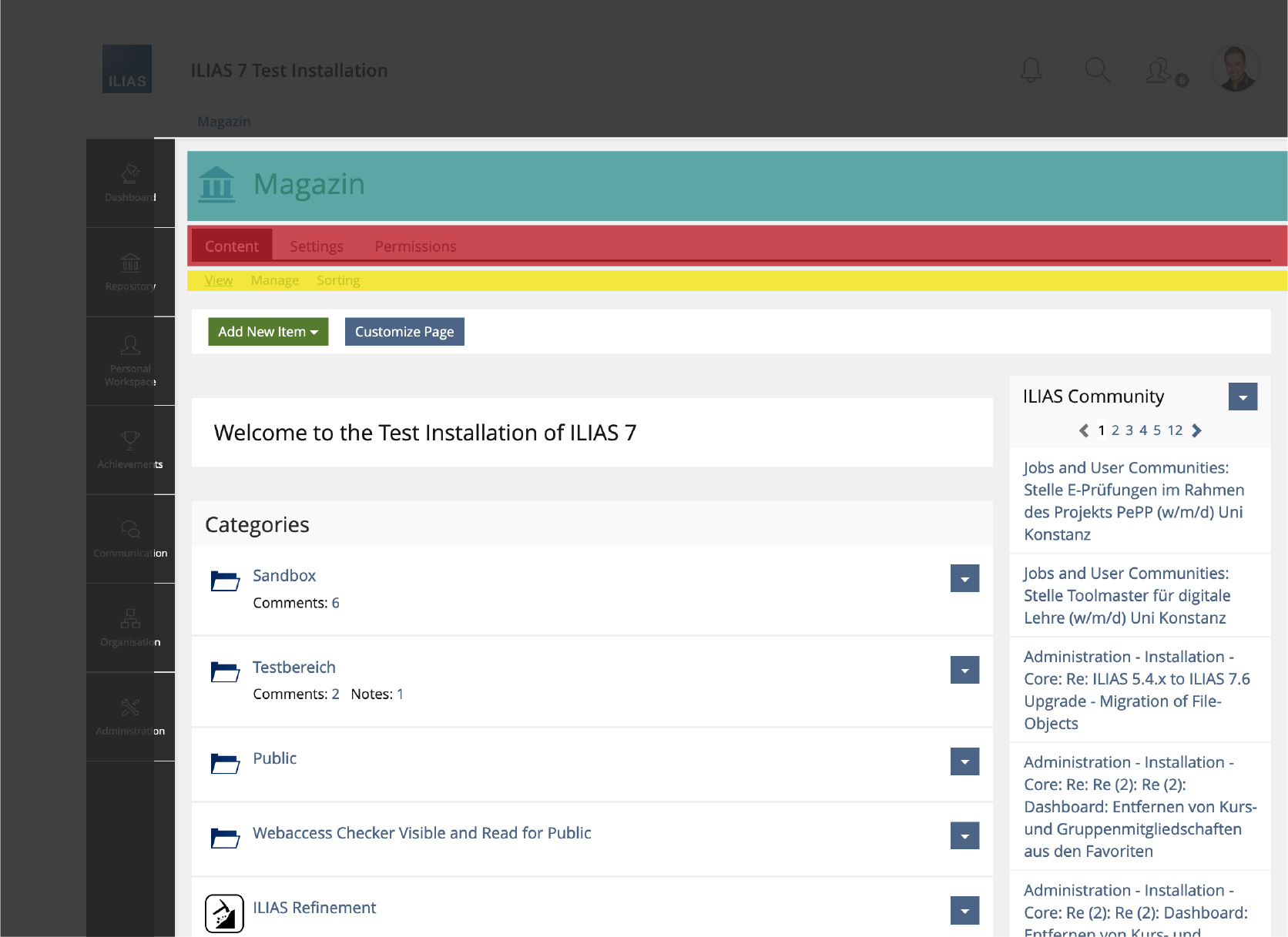Open the notifications bell icon

(1031, 70)
